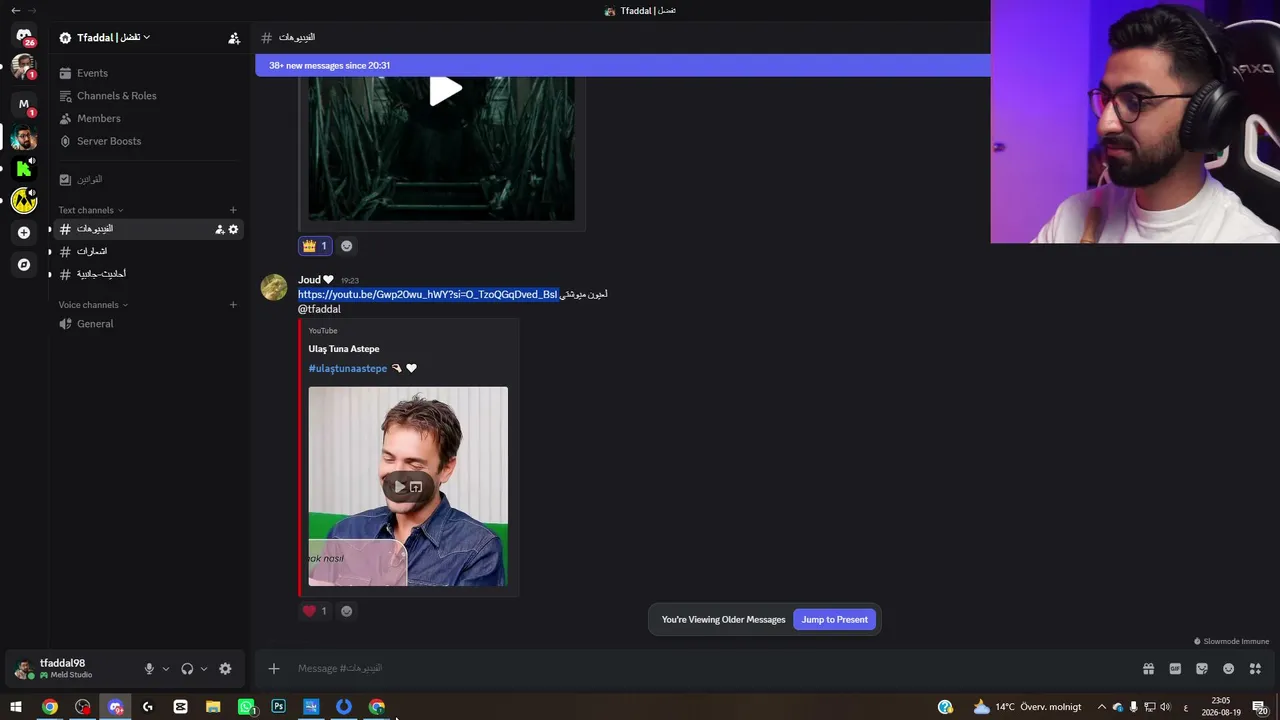Play the embedded YouTube video
The height and width of the screenshot is (720, 1280).
(400, 487)
